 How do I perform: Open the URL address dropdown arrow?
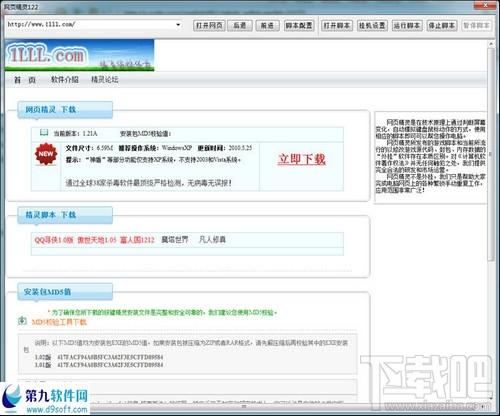[178, 25]
